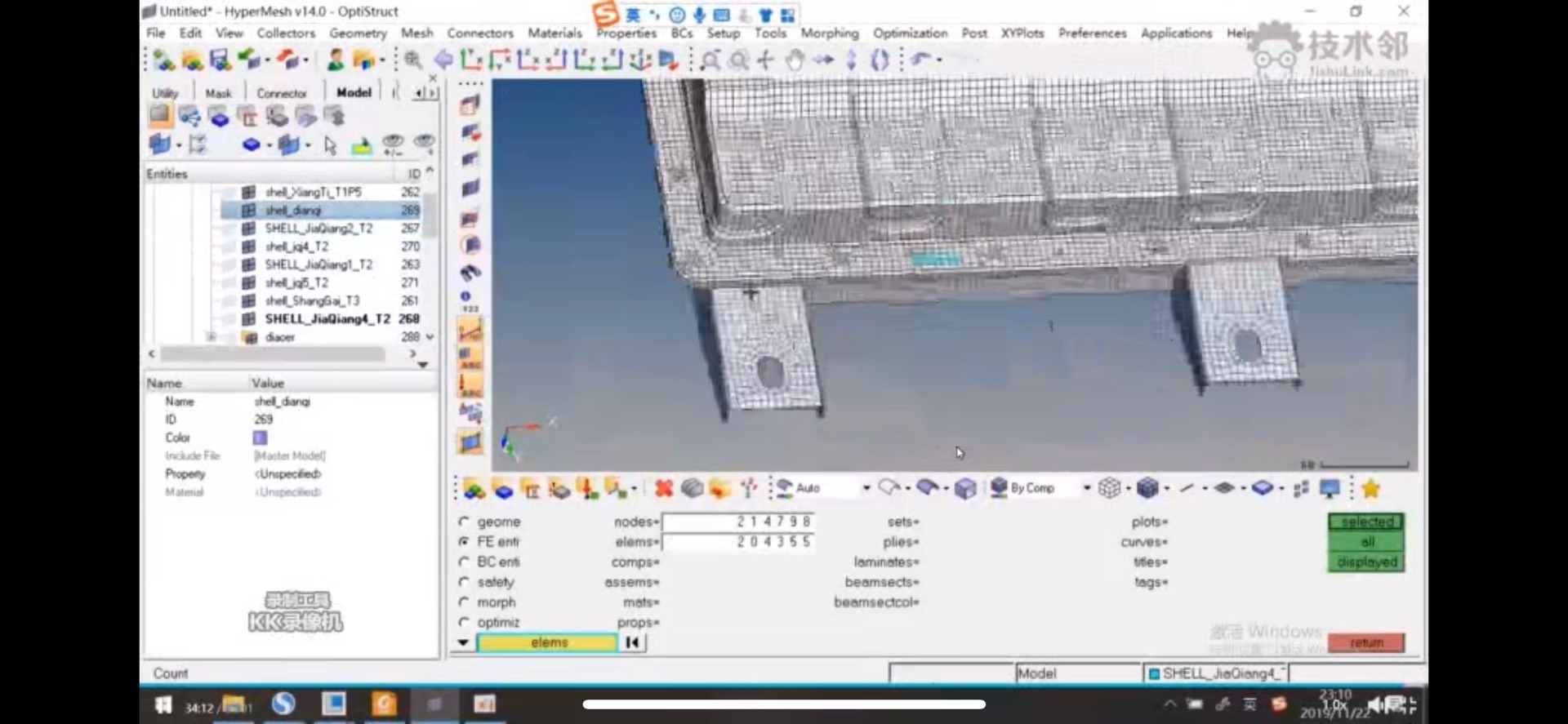Screen dimensions: 1568x724
Task: Click the nodes count field
Action: 737,522
